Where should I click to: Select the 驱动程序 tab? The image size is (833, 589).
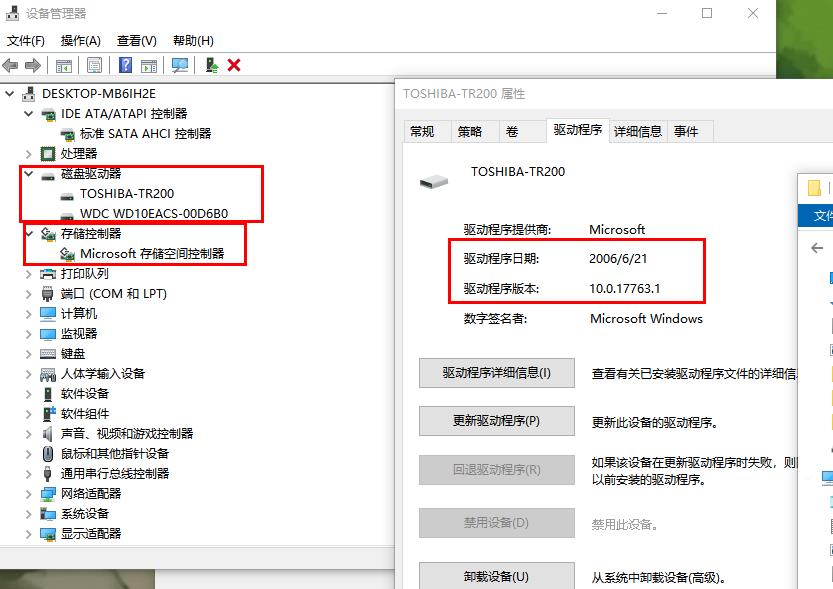tap(577, 130)
